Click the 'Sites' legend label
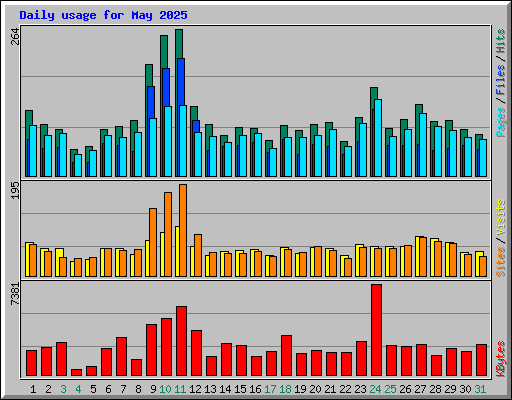The height and width of the screenshot is (400, 512). [500, 262]
